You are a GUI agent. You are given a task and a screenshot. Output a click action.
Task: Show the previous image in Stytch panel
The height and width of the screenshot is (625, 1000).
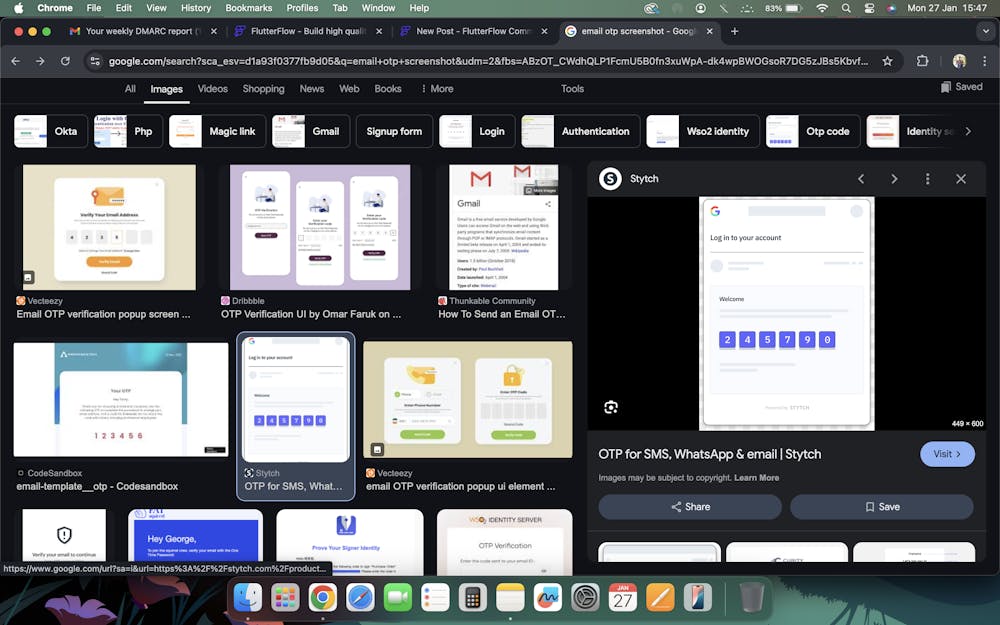point(861,179)
